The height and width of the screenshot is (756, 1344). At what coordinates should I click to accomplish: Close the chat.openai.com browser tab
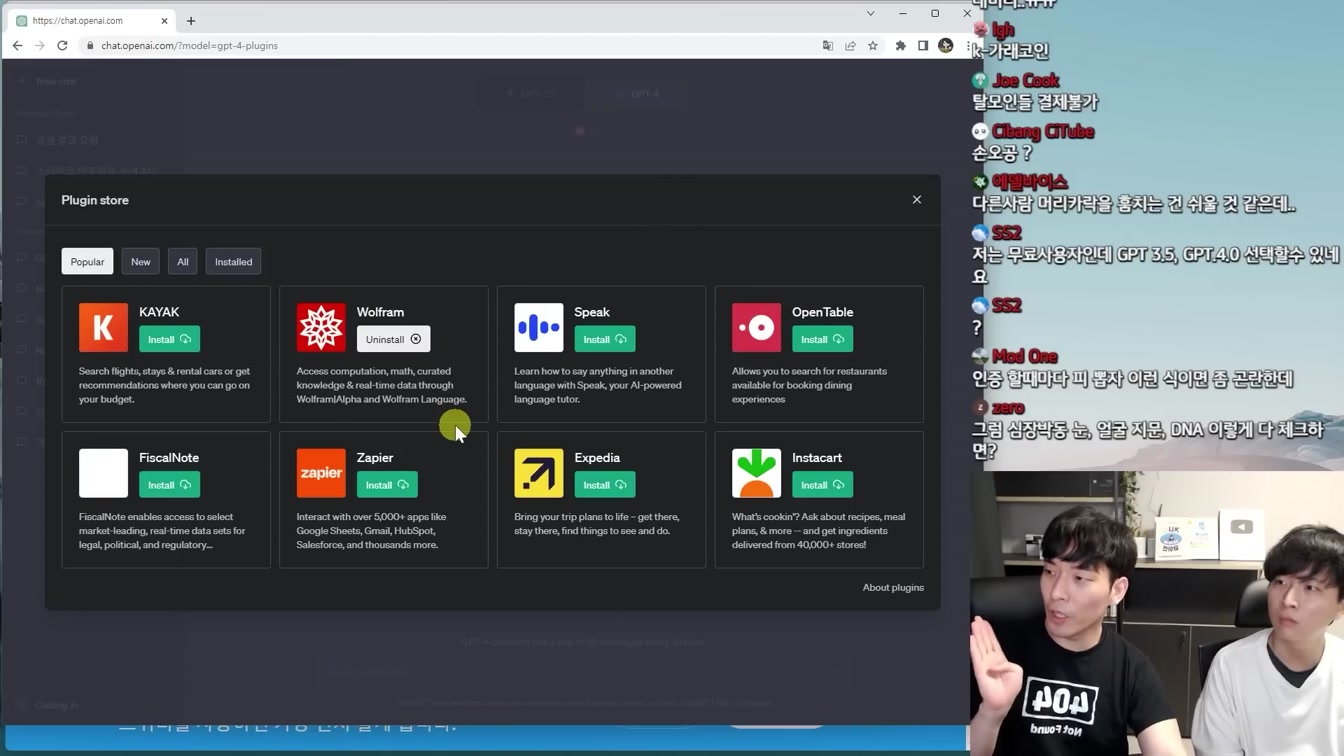point(165,20)
